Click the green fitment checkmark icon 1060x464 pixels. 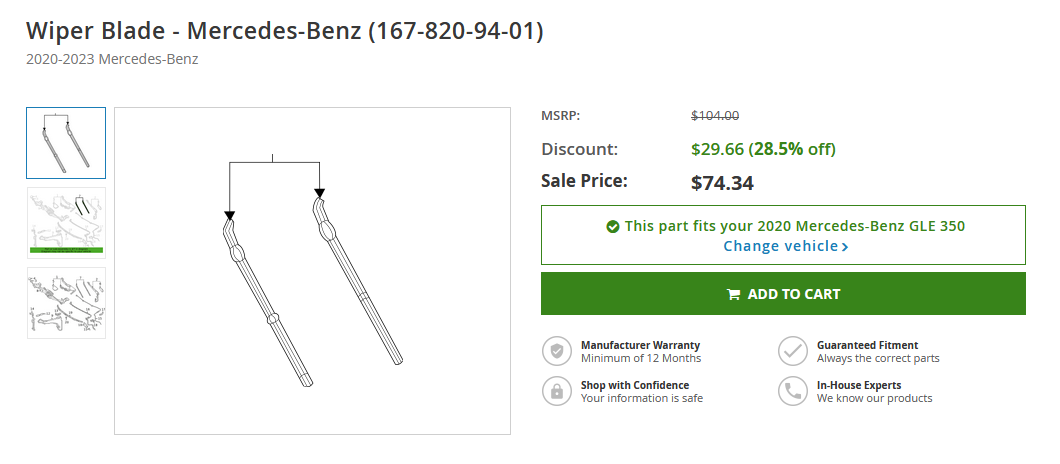tap(612, 227)
